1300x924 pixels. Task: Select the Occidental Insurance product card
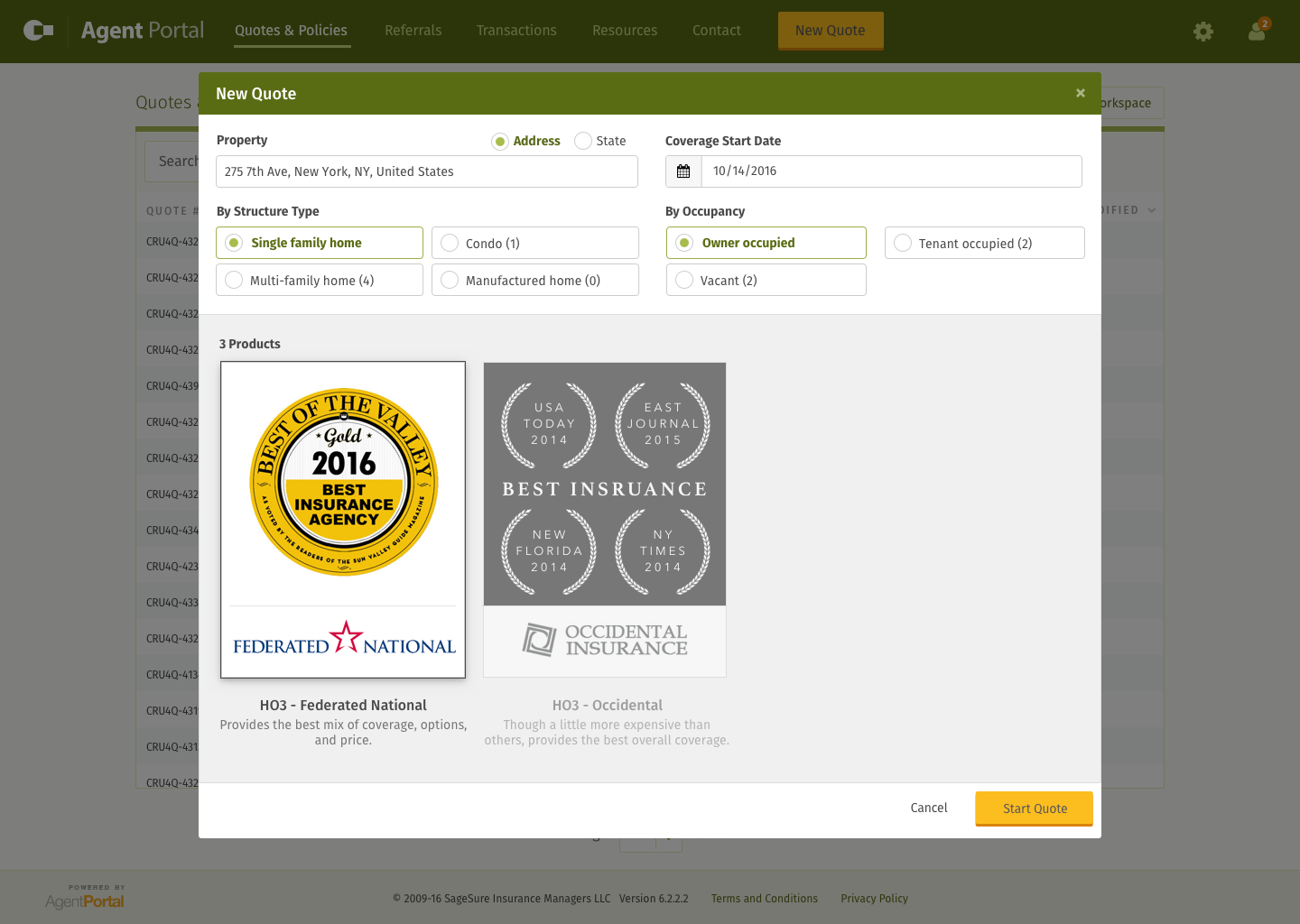pyautogui.click(x=605, y=520)
